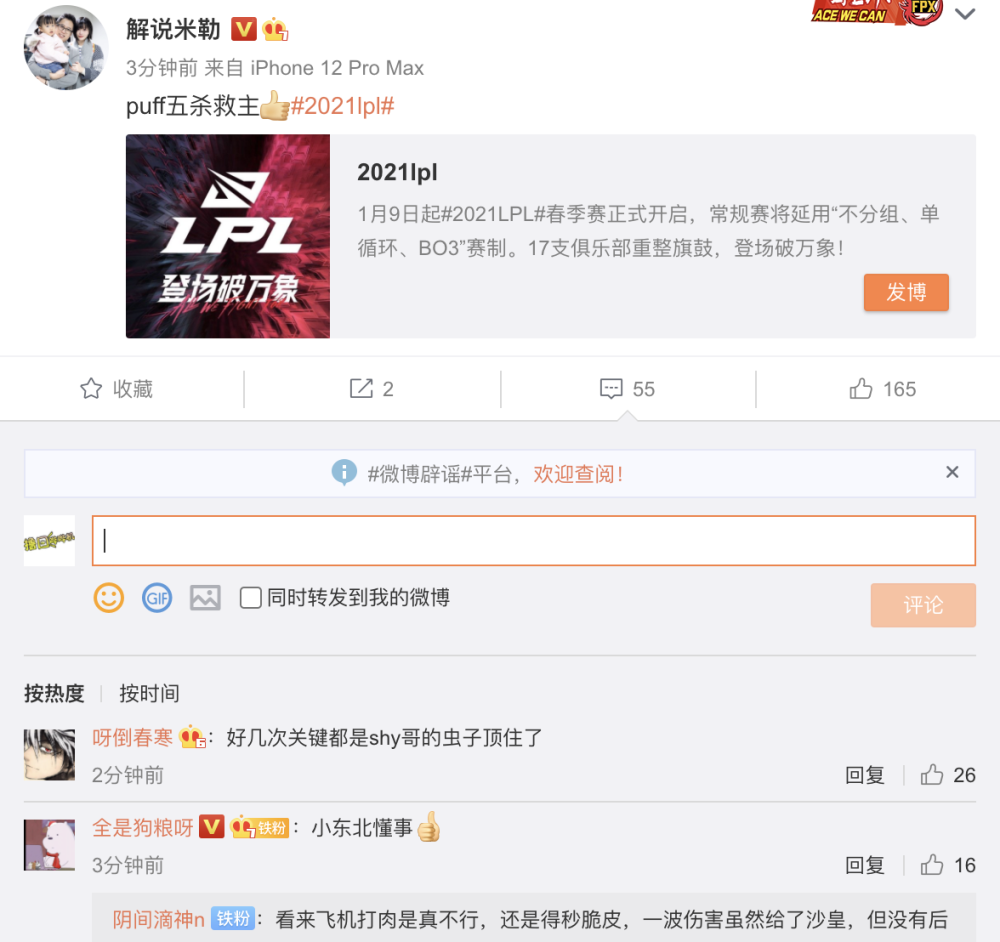Open the LPL 登场破万象 topic thumbnail
The height and width of the screenshot is (942, 1000).
click(228, 236)
